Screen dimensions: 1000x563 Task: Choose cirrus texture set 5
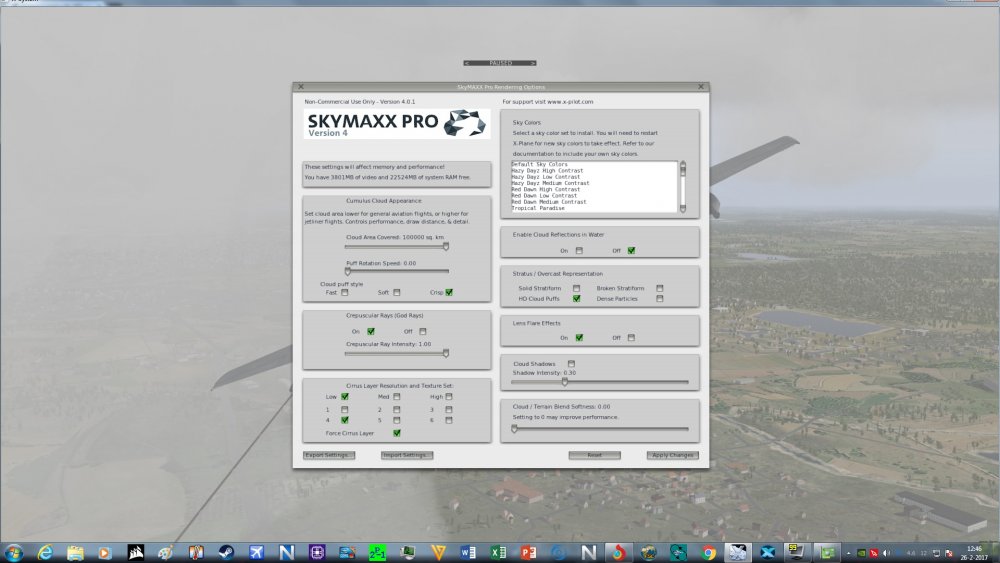pyautogui.click(x=397, y=420)
